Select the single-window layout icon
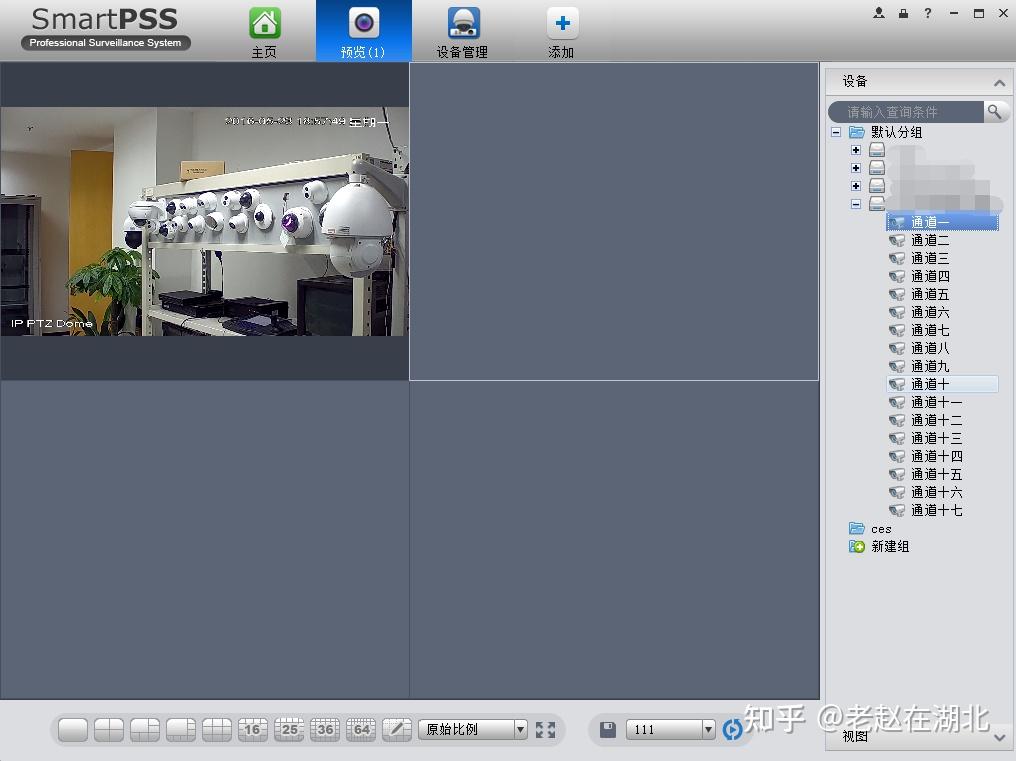Image resolution: width=1016 pixels, height=761 pixels. pos(73,730)
